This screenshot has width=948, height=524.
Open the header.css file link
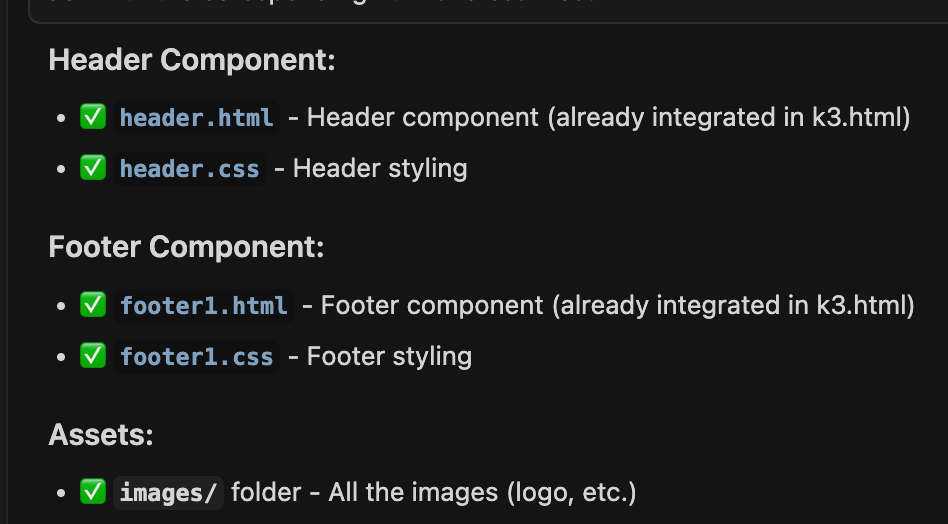pos(189,168)
